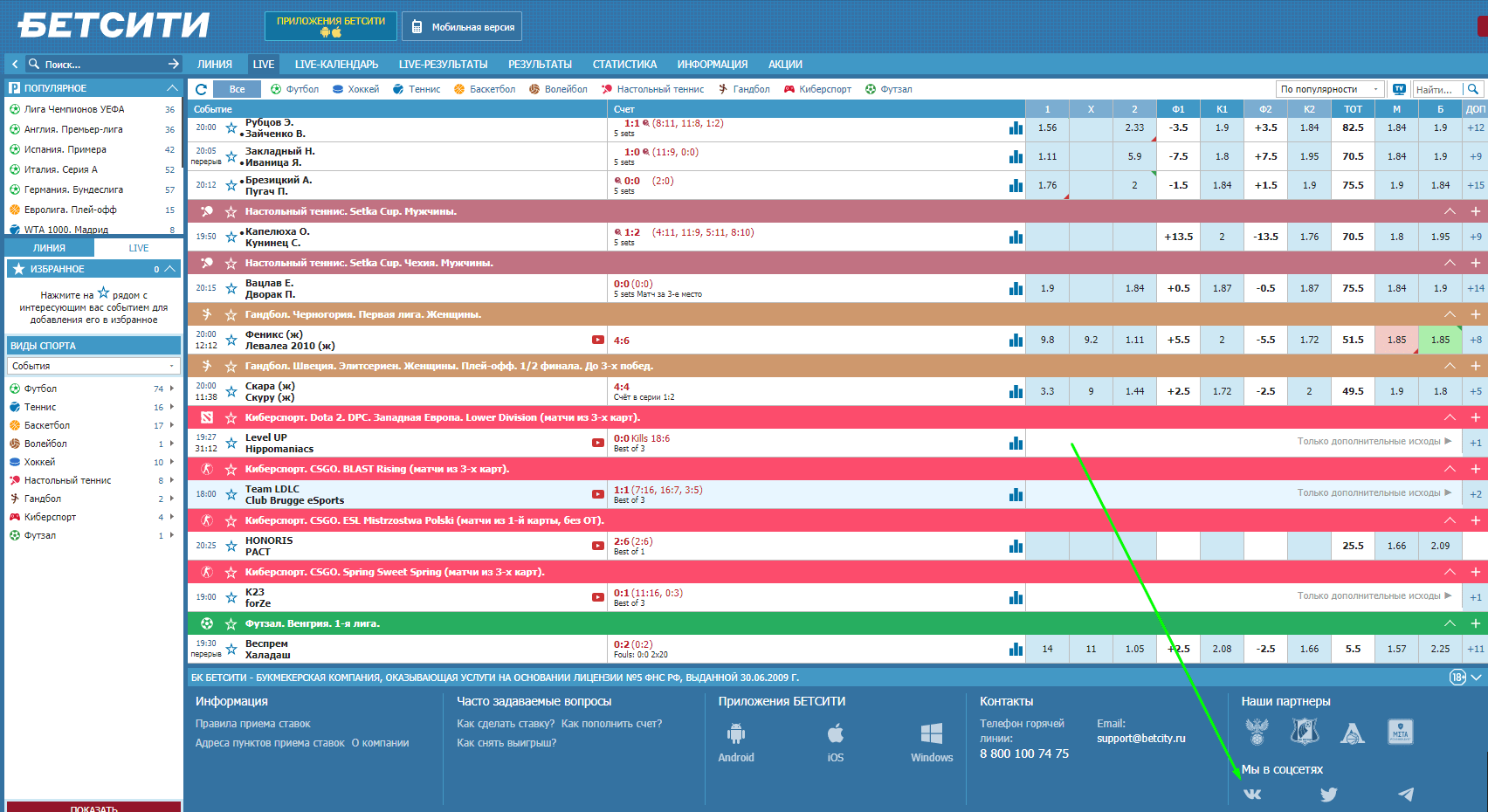The image size is (1488, 812).
Task: Favorite the Скара vs Скуру match
Action: tap(231, 391)
